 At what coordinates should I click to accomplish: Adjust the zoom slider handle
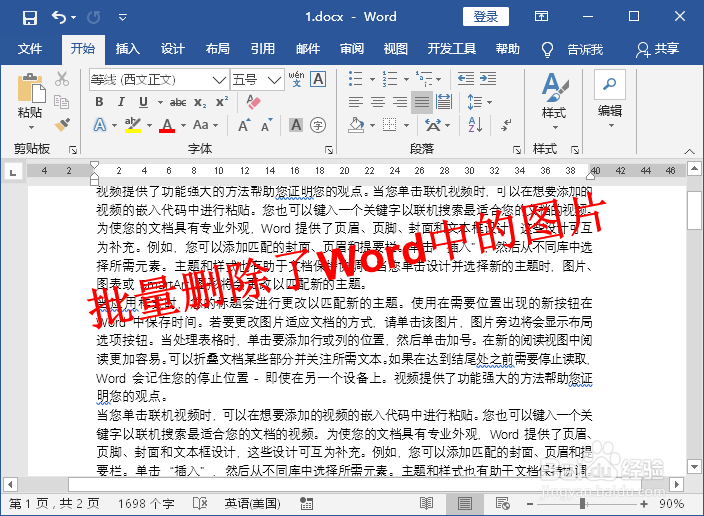pos(582,504)
